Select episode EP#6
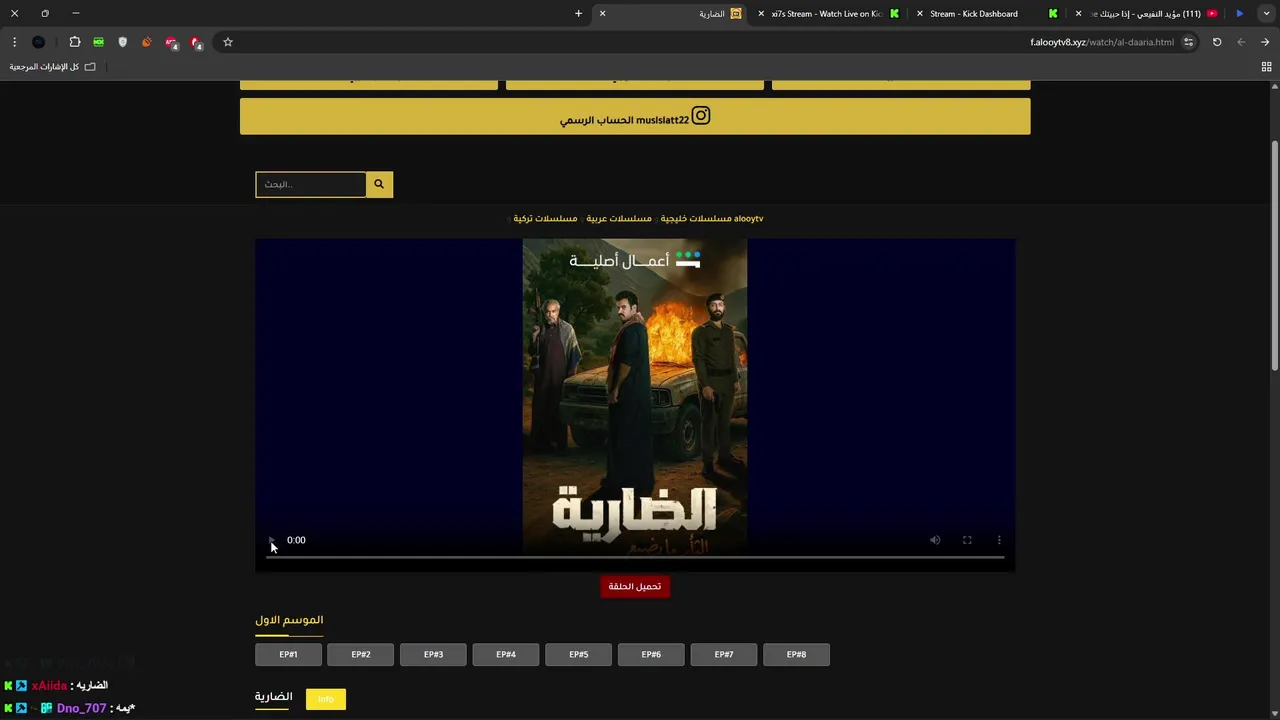This screenshot has height=720, width=1280. click(651, 655)
